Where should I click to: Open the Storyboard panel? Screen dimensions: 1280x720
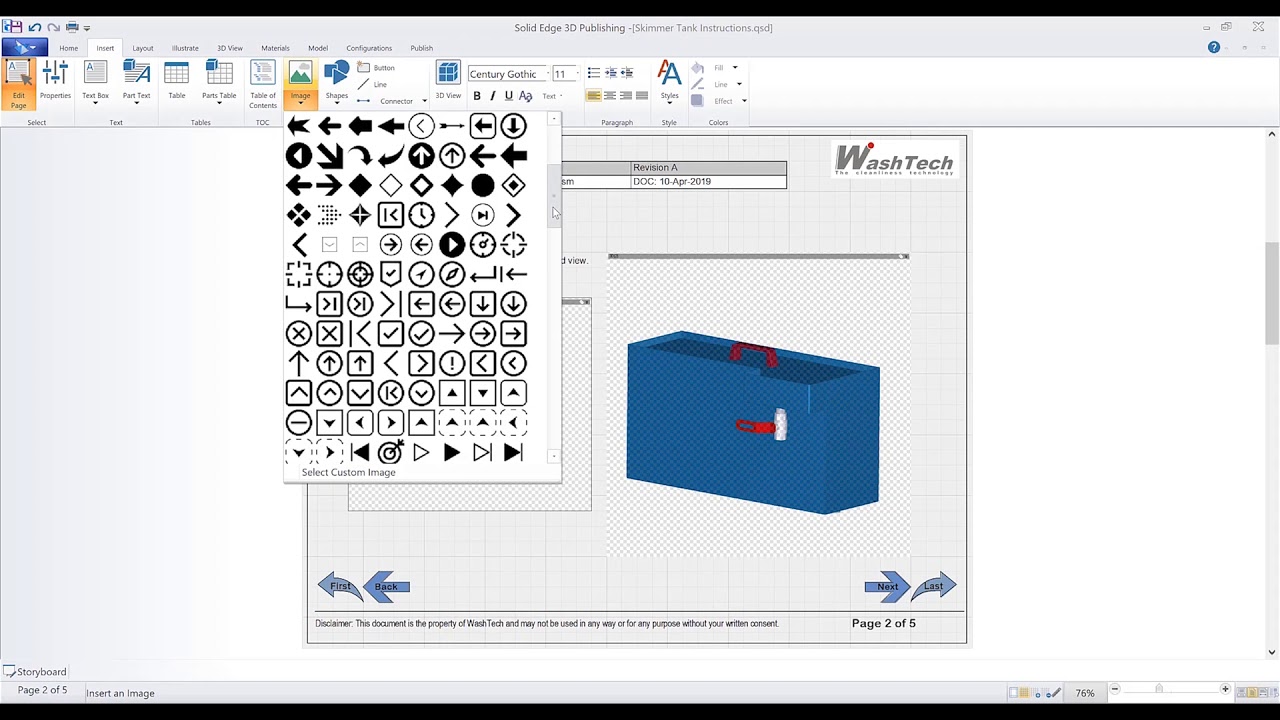pos(35,672)
